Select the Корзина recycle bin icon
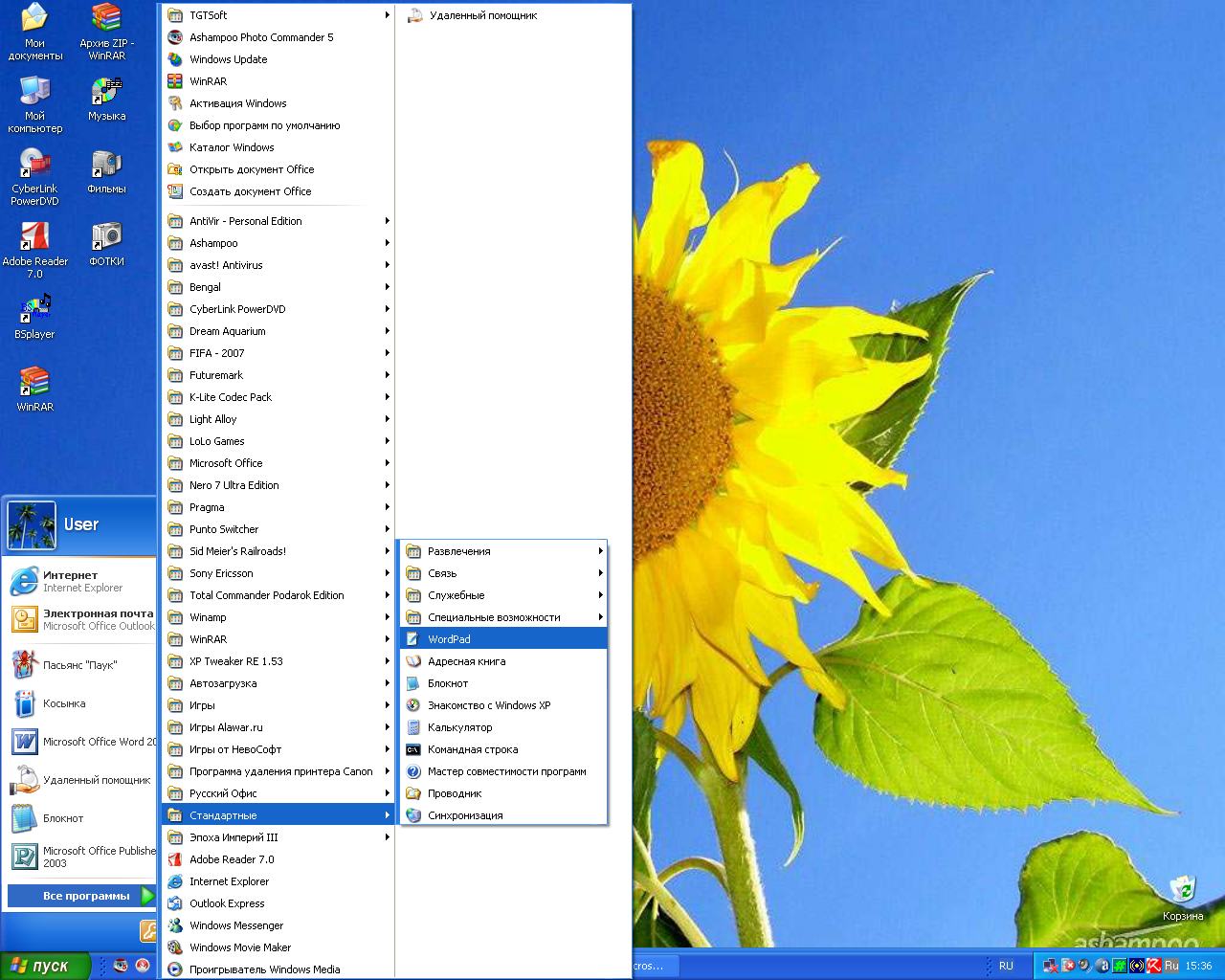Viewport: 1225px width, 980px height. point(1183,898)
